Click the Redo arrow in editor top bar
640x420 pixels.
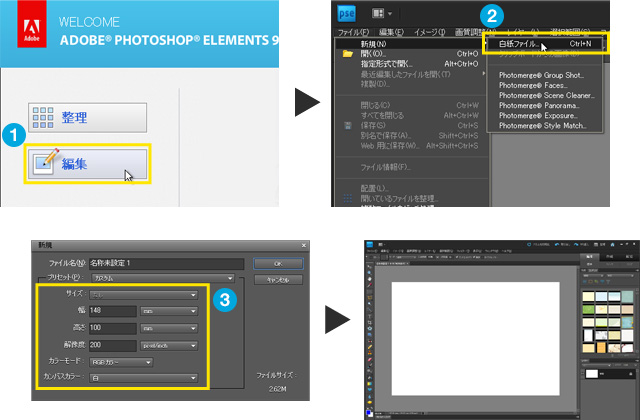(x=576, y=244)
